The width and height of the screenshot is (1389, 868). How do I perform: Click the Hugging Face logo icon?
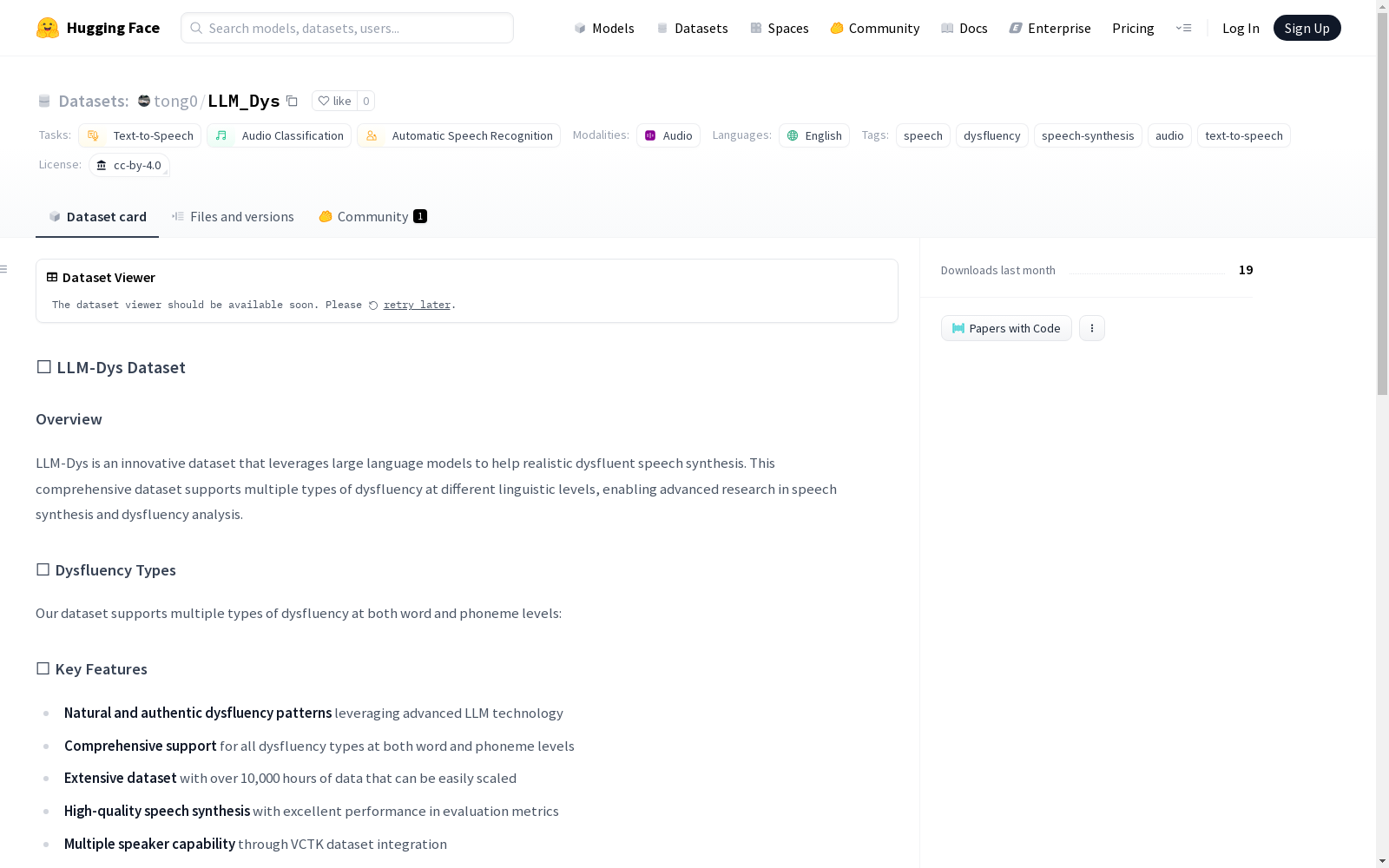point(48,28)
